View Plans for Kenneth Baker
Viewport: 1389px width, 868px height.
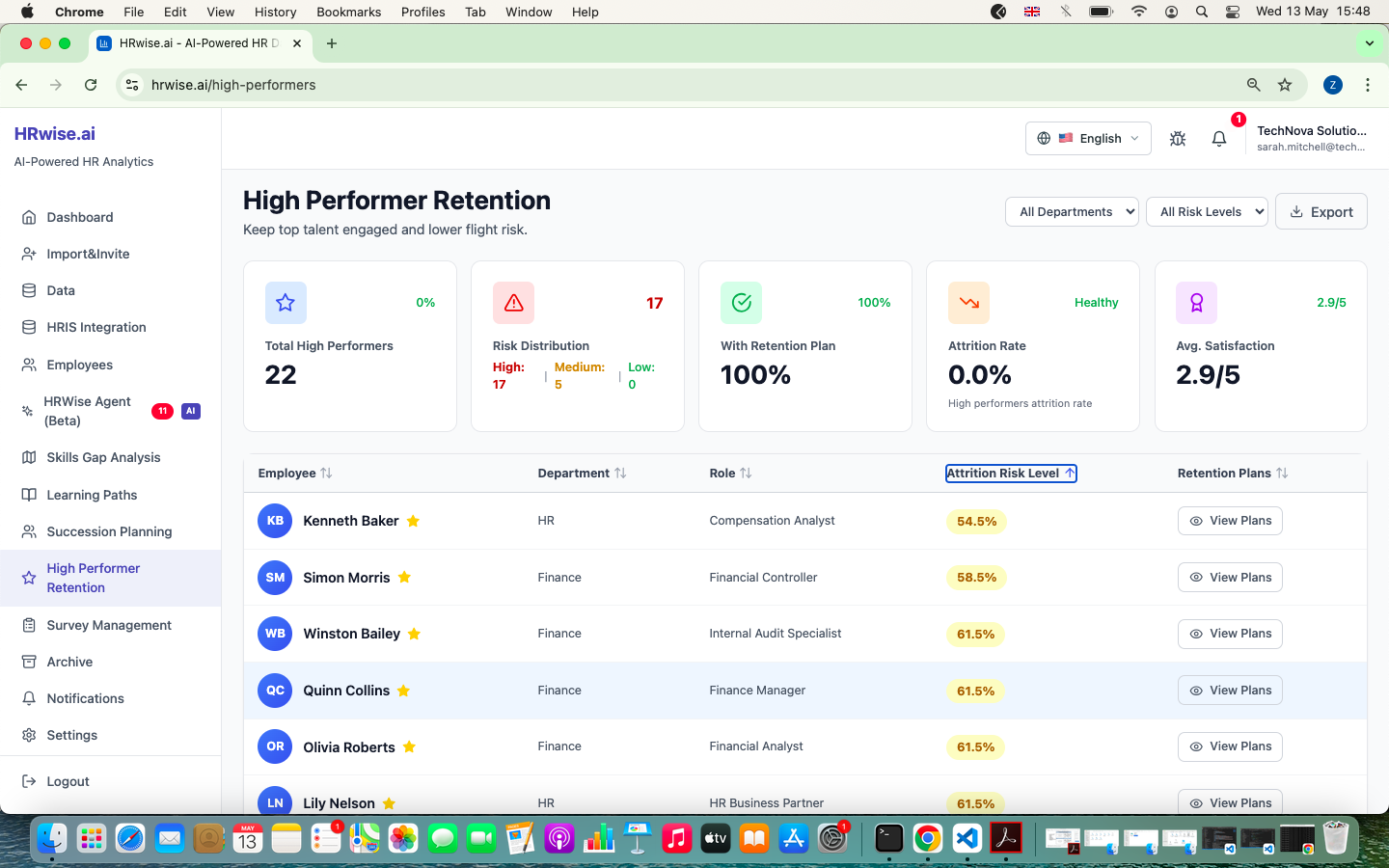(x=1230, y=521)
